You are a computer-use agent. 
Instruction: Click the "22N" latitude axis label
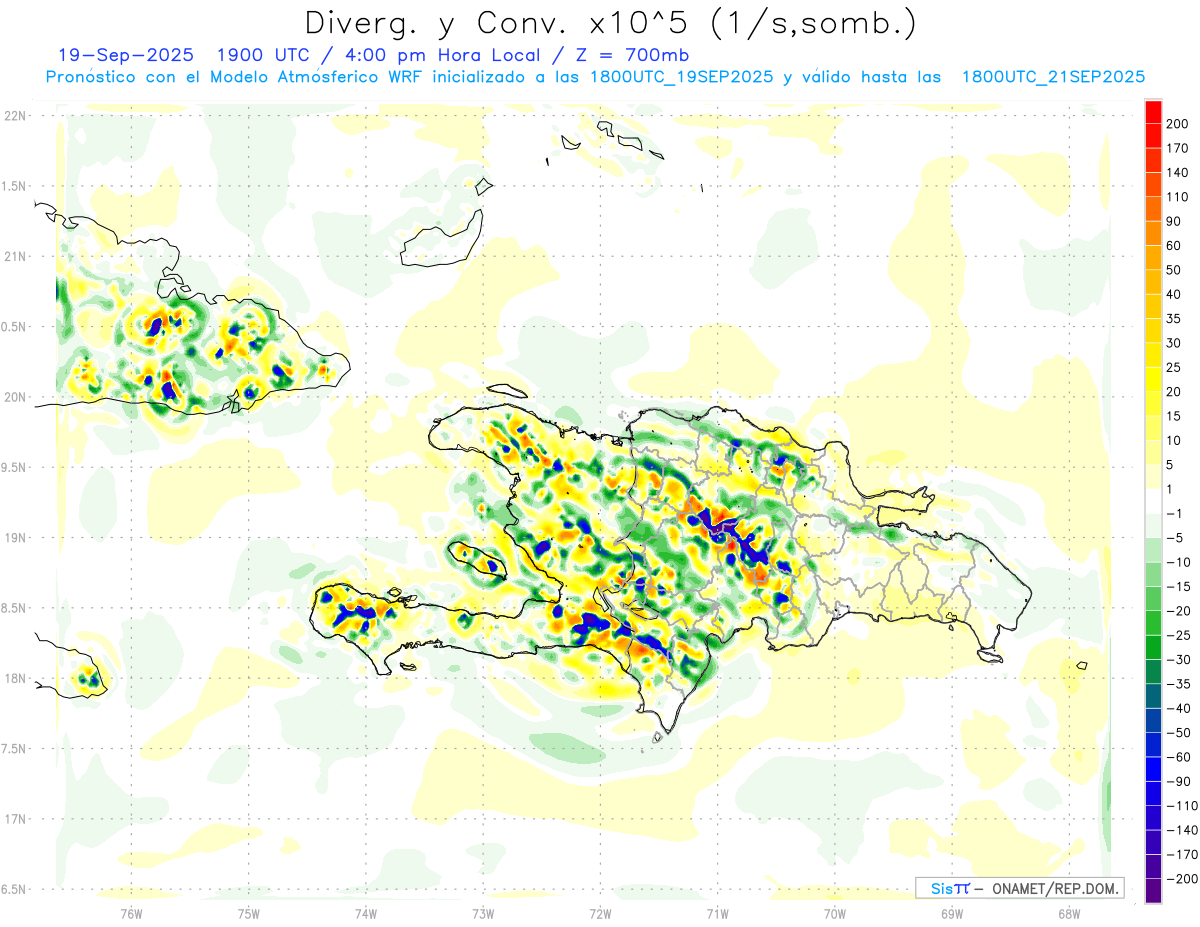(15, 116)
